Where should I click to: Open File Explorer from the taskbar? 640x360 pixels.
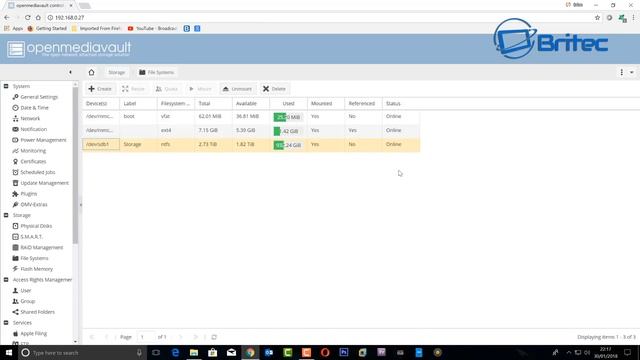194,353
